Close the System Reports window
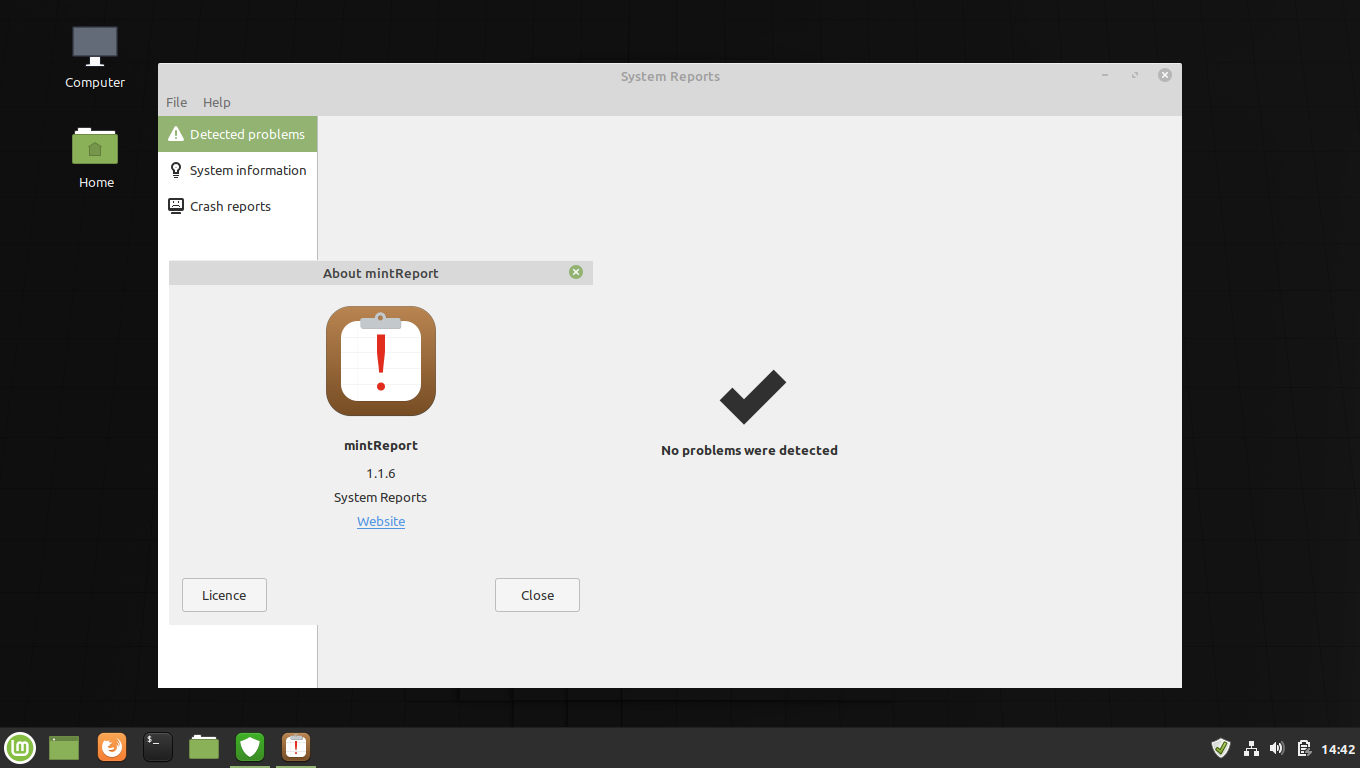Viewport: 1360px width, 768px height. coord(1165,75)
